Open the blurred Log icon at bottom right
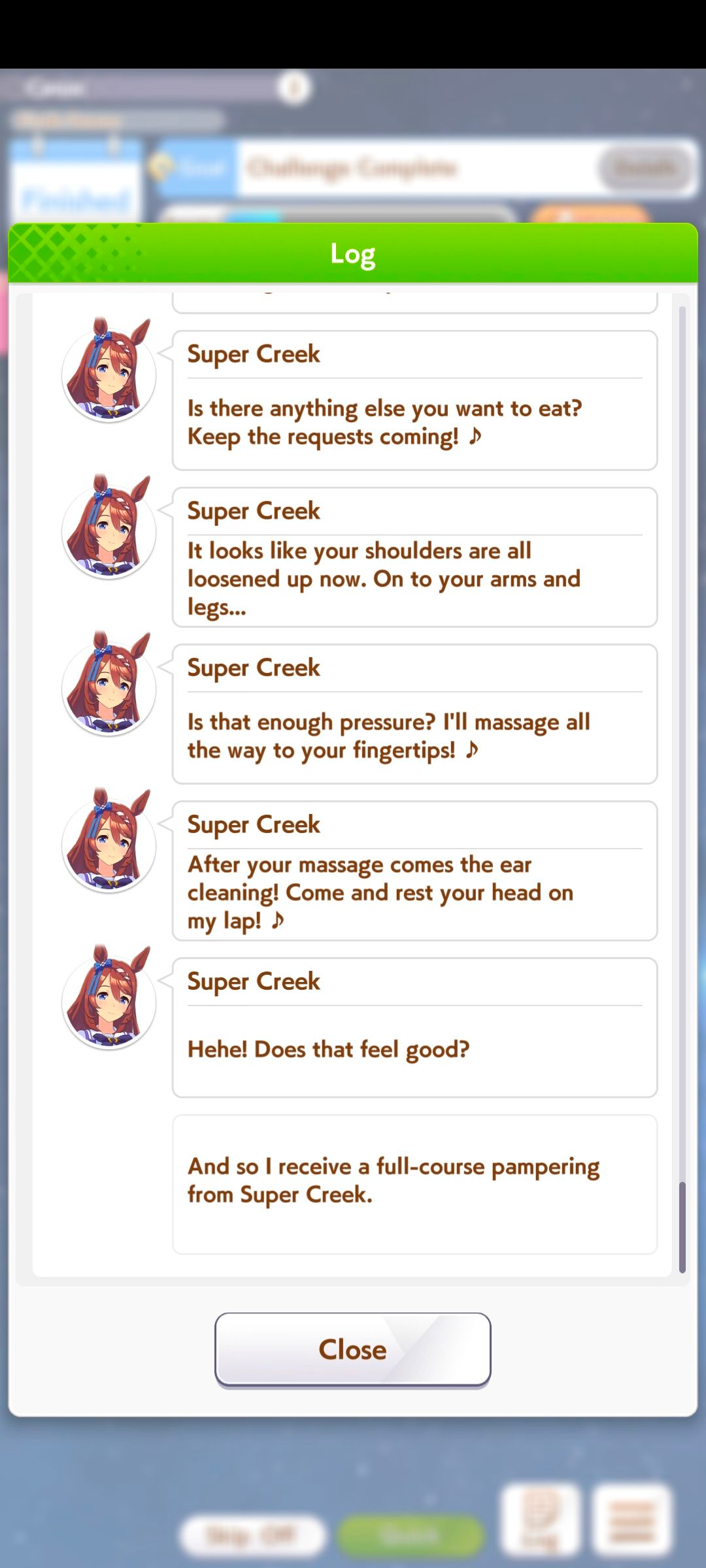The image size is (706, 1568). tap(540, 1520)
